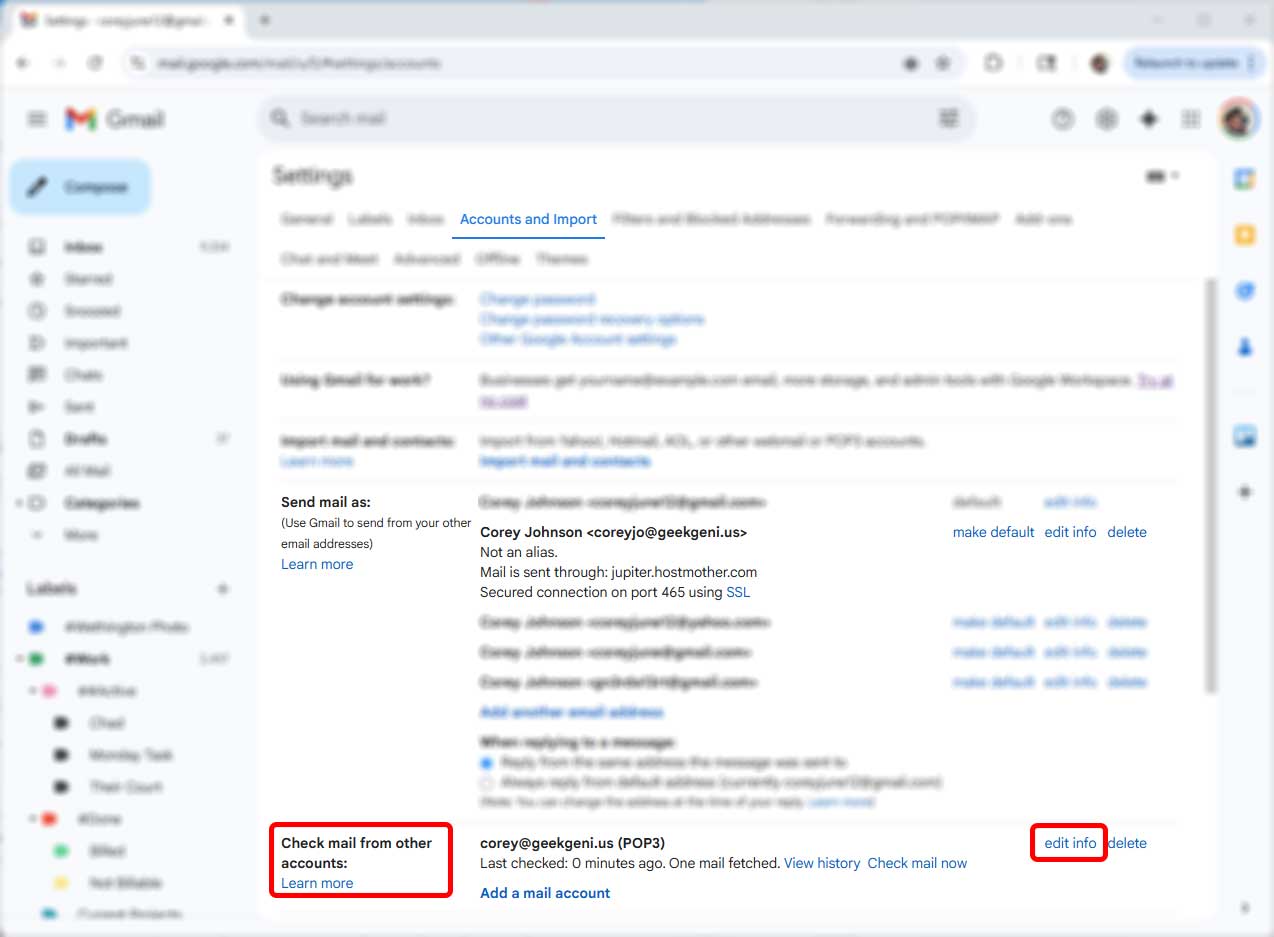Viewport: 1274px width, 937px height.
Task: Click the magnifier icon in search bar
Action: click(280, 118)
